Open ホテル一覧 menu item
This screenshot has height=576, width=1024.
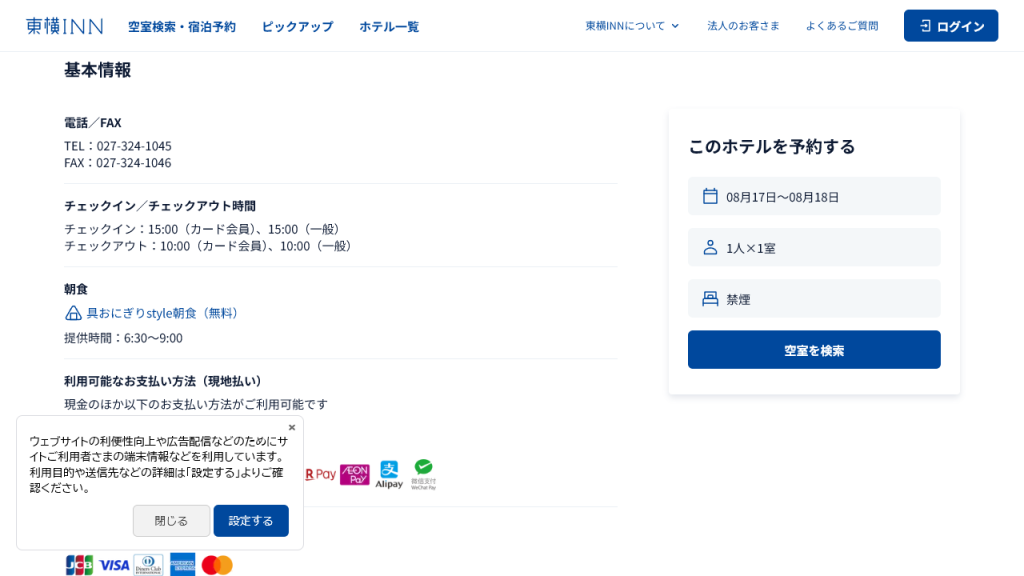point(389,27)
